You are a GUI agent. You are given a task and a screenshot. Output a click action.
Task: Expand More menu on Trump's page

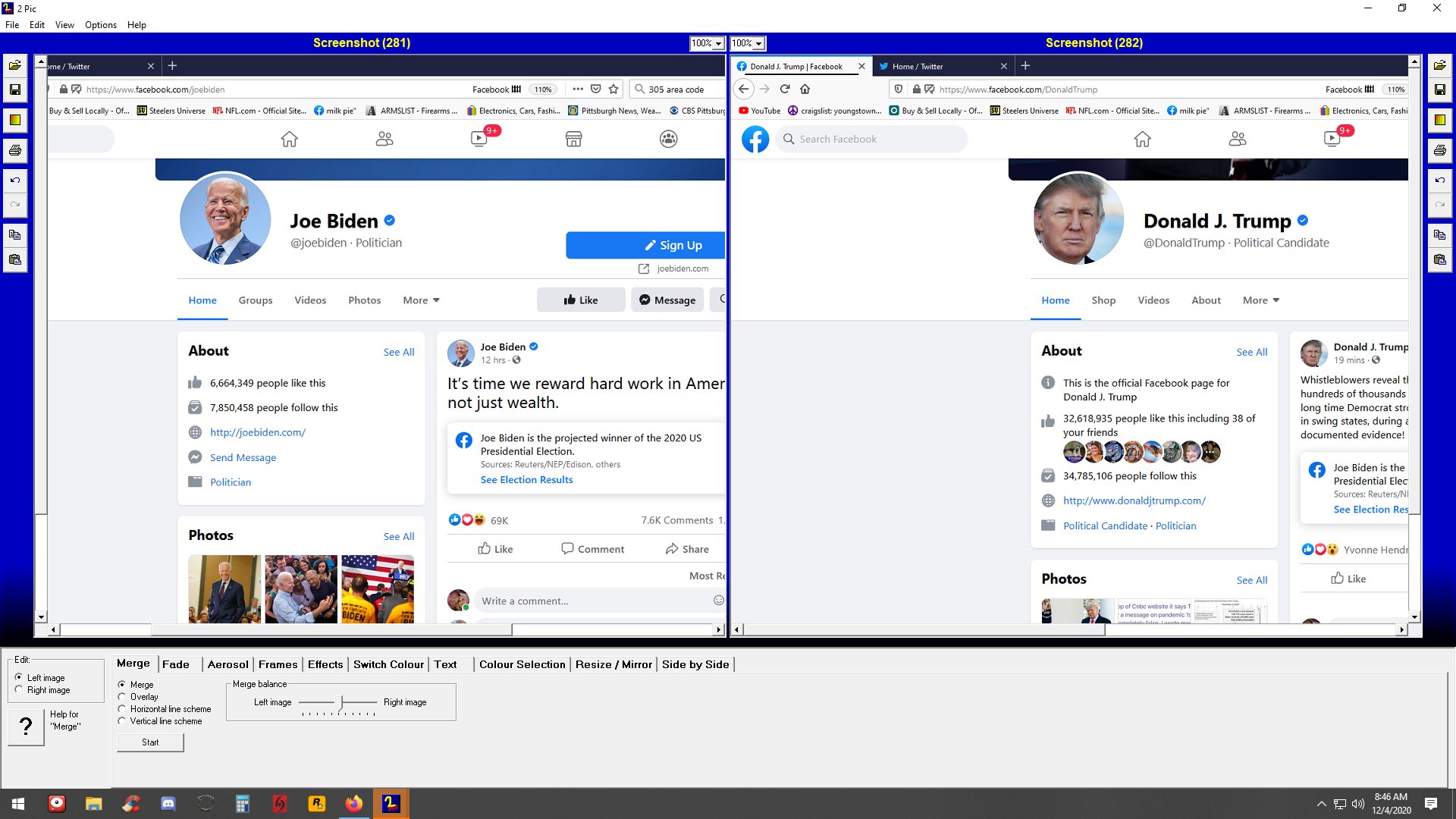pos(1260,300)
